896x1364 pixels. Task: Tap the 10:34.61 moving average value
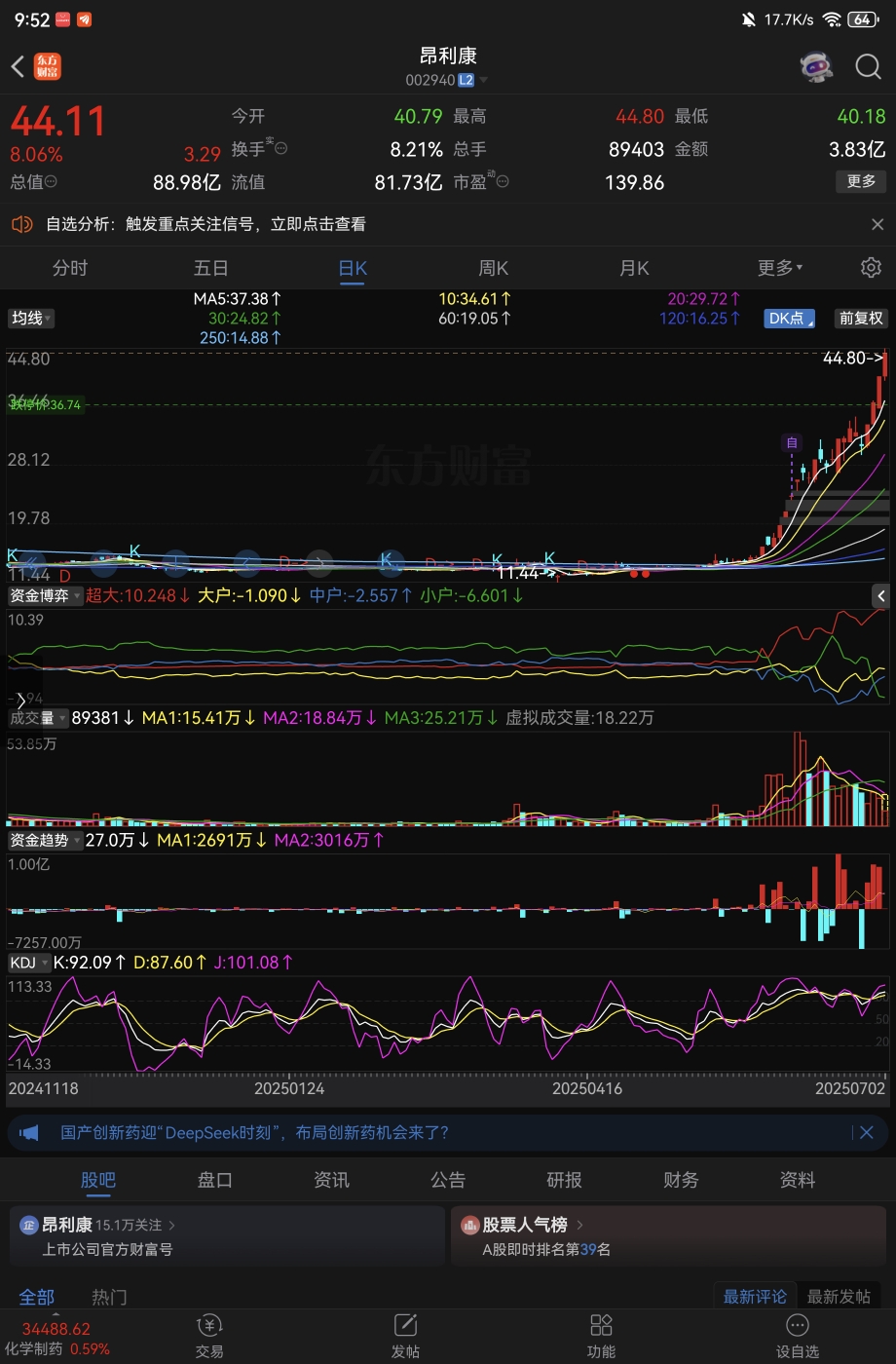(x=474, y=298)
